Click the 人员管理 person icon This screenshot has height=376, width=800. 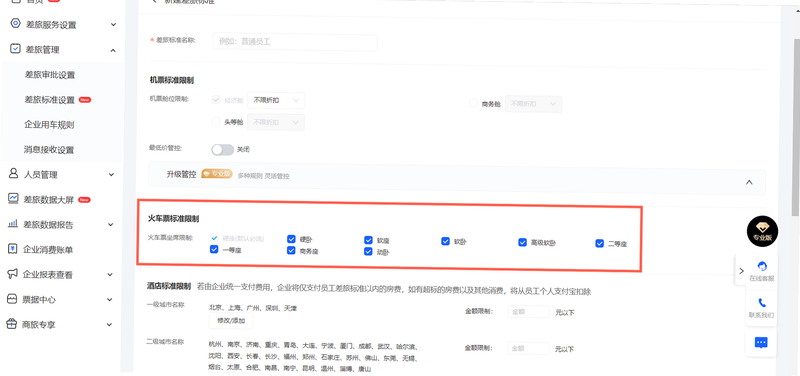[x=14, y=174]
